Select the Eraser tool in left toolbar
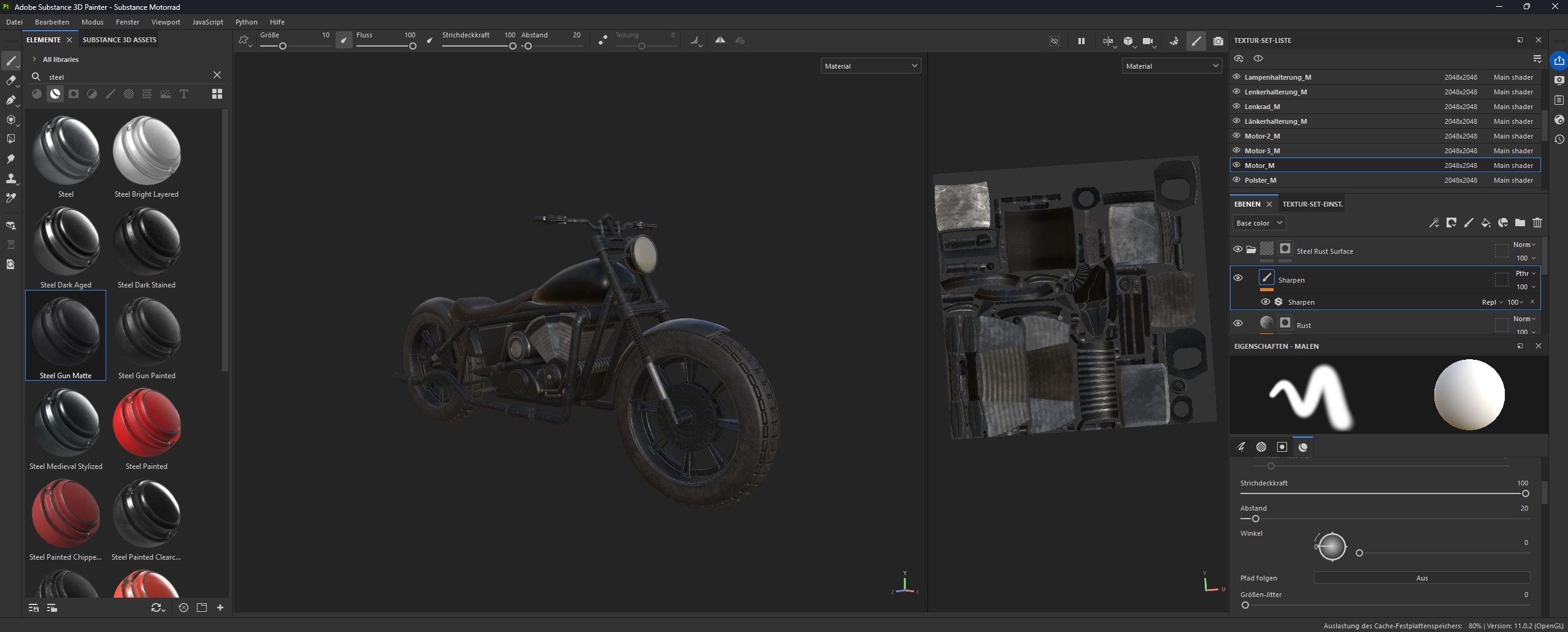1568x632 pixels. pos(10,80)
